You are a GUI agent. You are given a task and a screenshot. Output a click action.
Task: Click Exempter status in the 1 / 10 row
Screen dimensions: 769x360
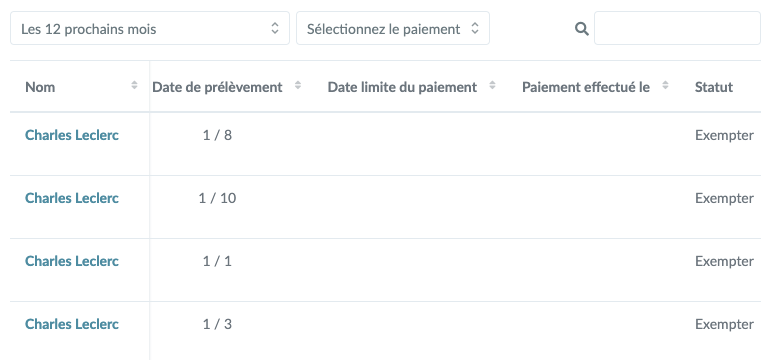click(x=724, y=199)
